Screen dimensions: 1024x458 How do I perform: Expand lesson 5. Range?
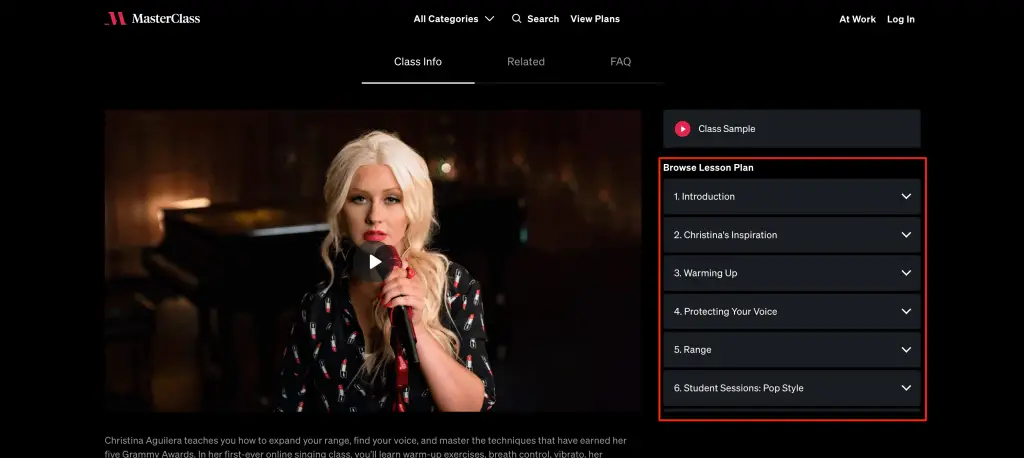(x=792, y=350)
